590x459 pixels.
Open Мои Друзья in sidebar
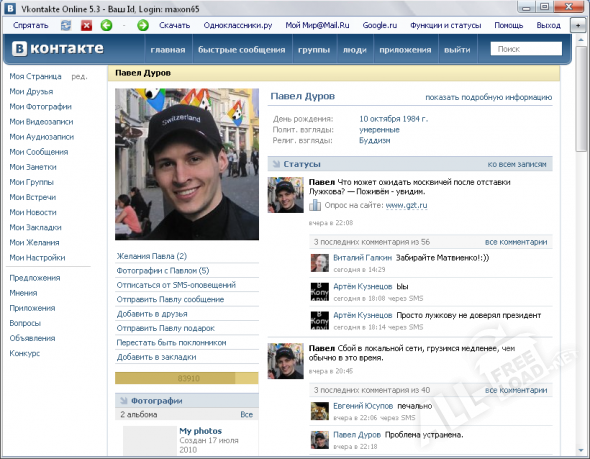(x=31, y=91)
